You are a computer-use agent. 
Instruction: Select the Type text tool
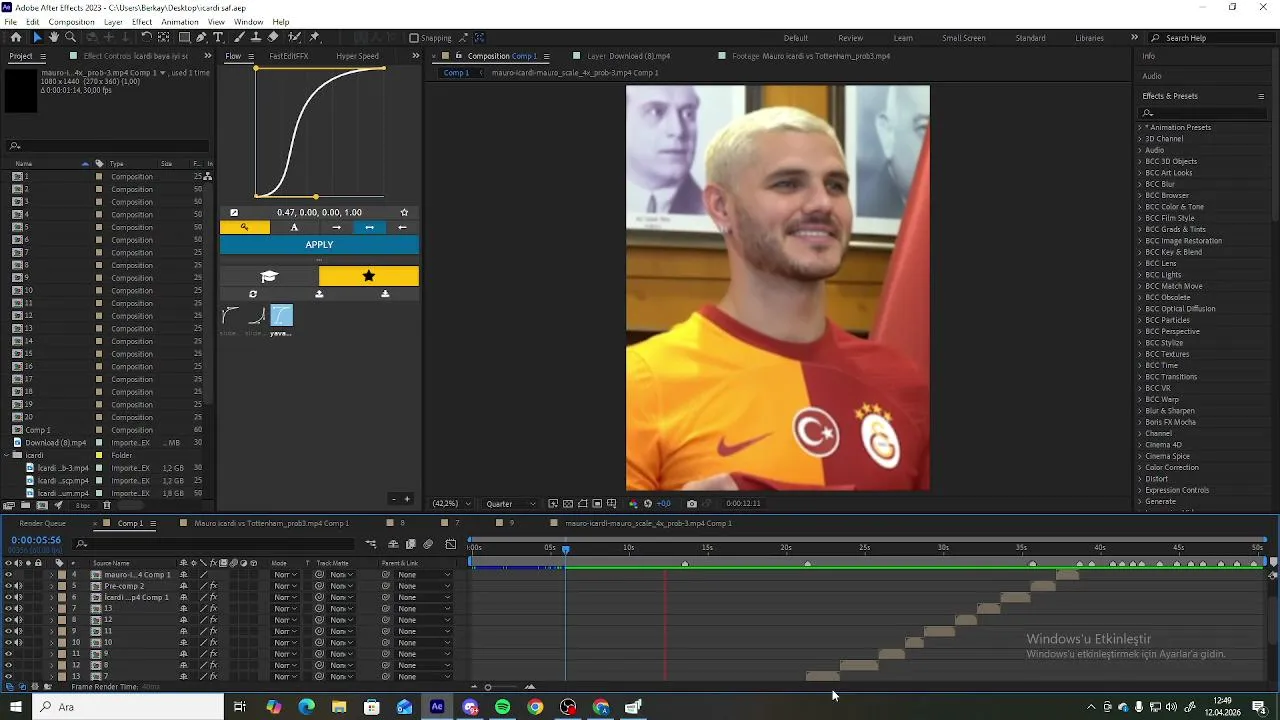tap(218, 37)
